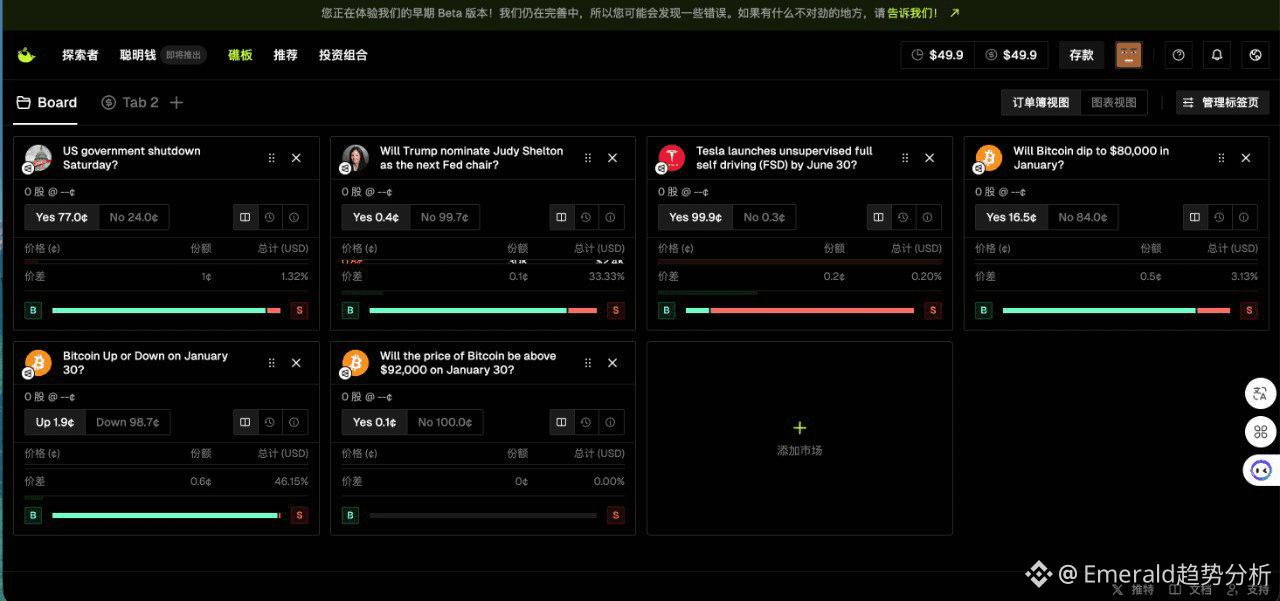
Task: Open the 砥板 nav item
Action: tap(240, 55)
